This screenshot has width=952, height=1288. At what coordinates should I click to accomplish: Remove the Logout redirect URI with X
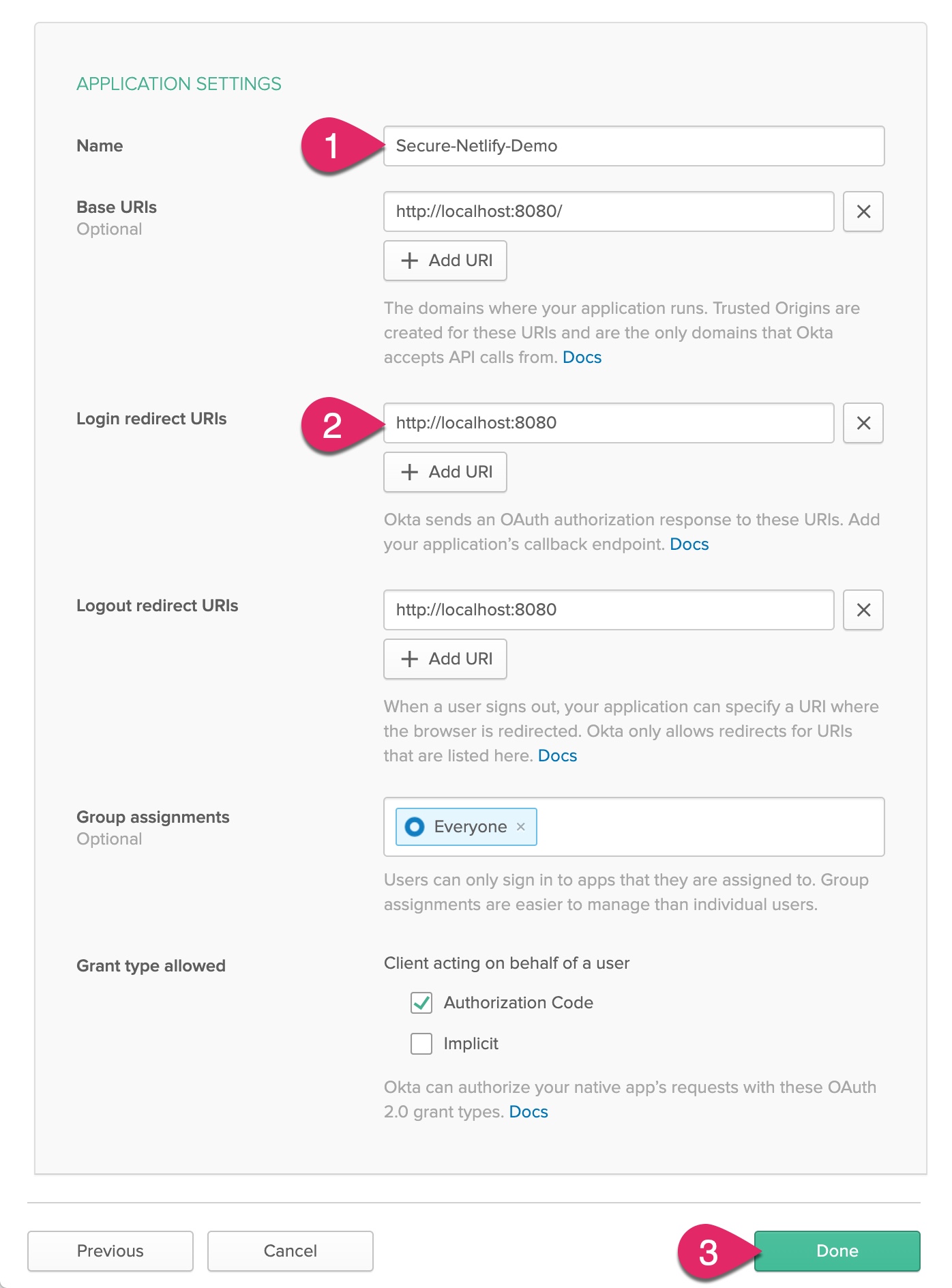click(x=863, y=610)
